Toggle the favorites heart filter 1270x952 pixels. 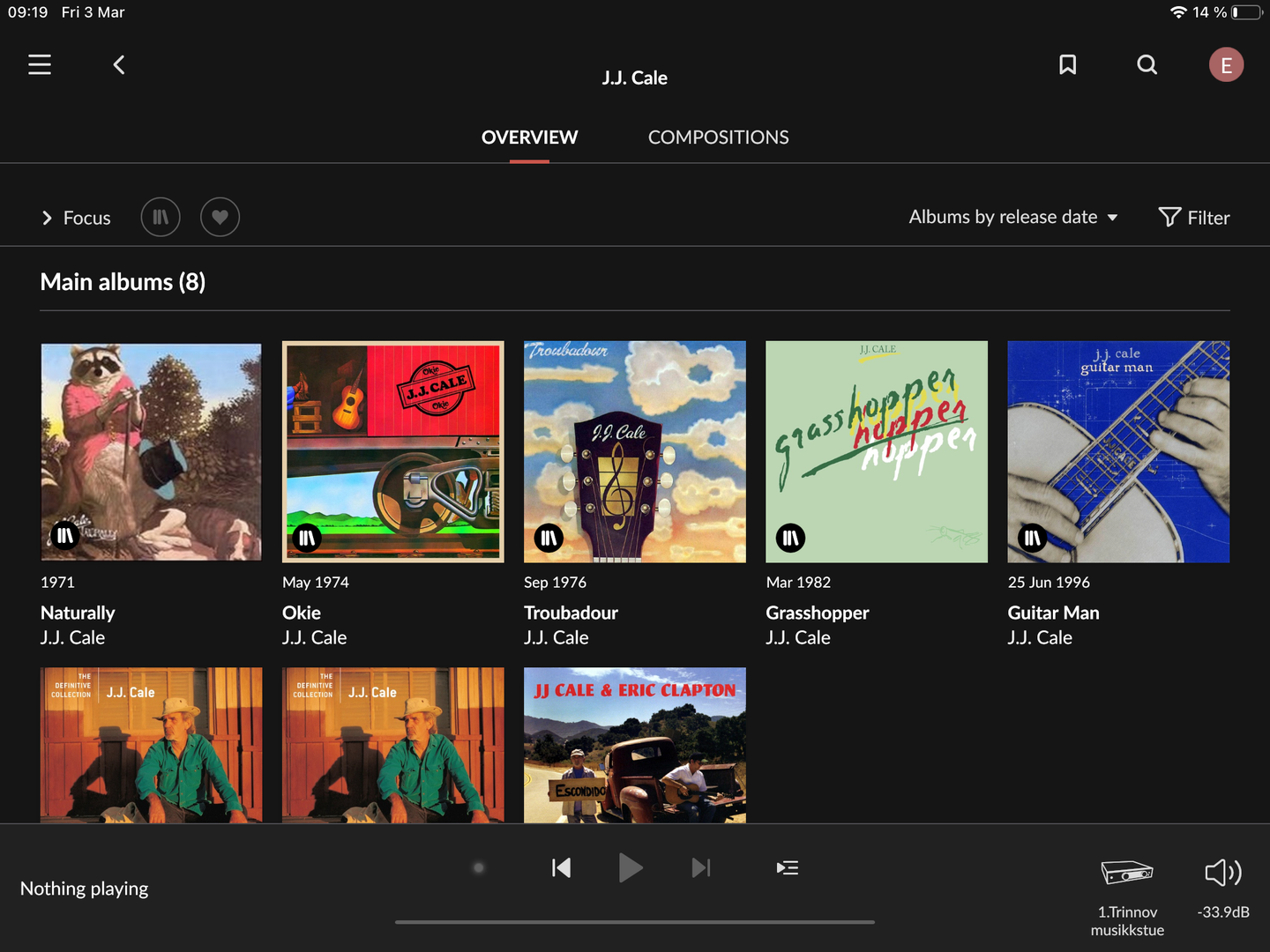[x=220, y=217]
